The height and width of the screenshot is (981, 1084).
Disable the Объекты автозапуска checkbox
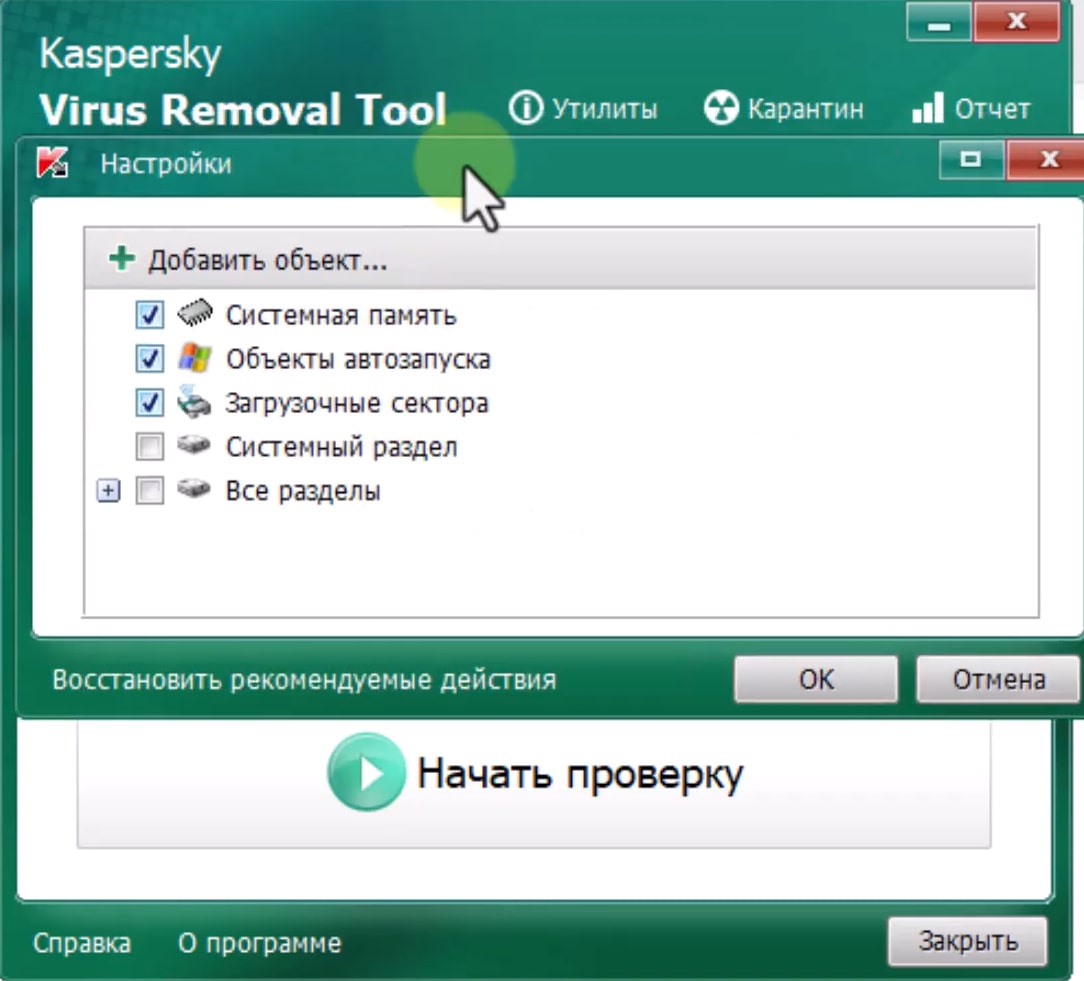[148, 359]
